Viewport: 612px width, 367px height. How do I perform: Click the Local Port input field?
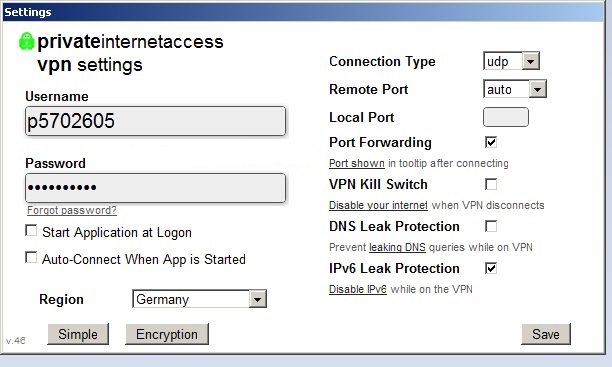(x=506, y=117)
